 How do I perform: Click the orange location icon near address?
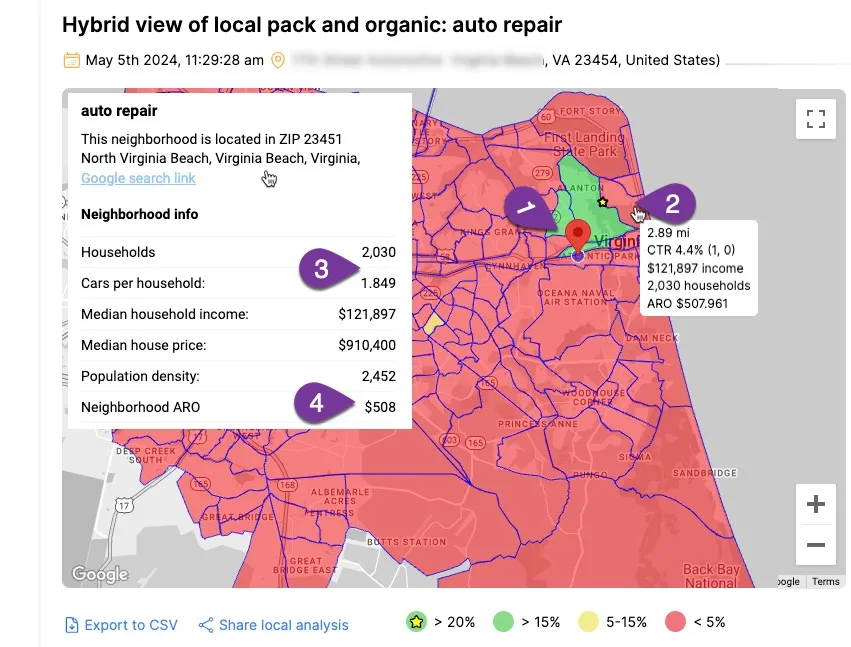(278, 60)
